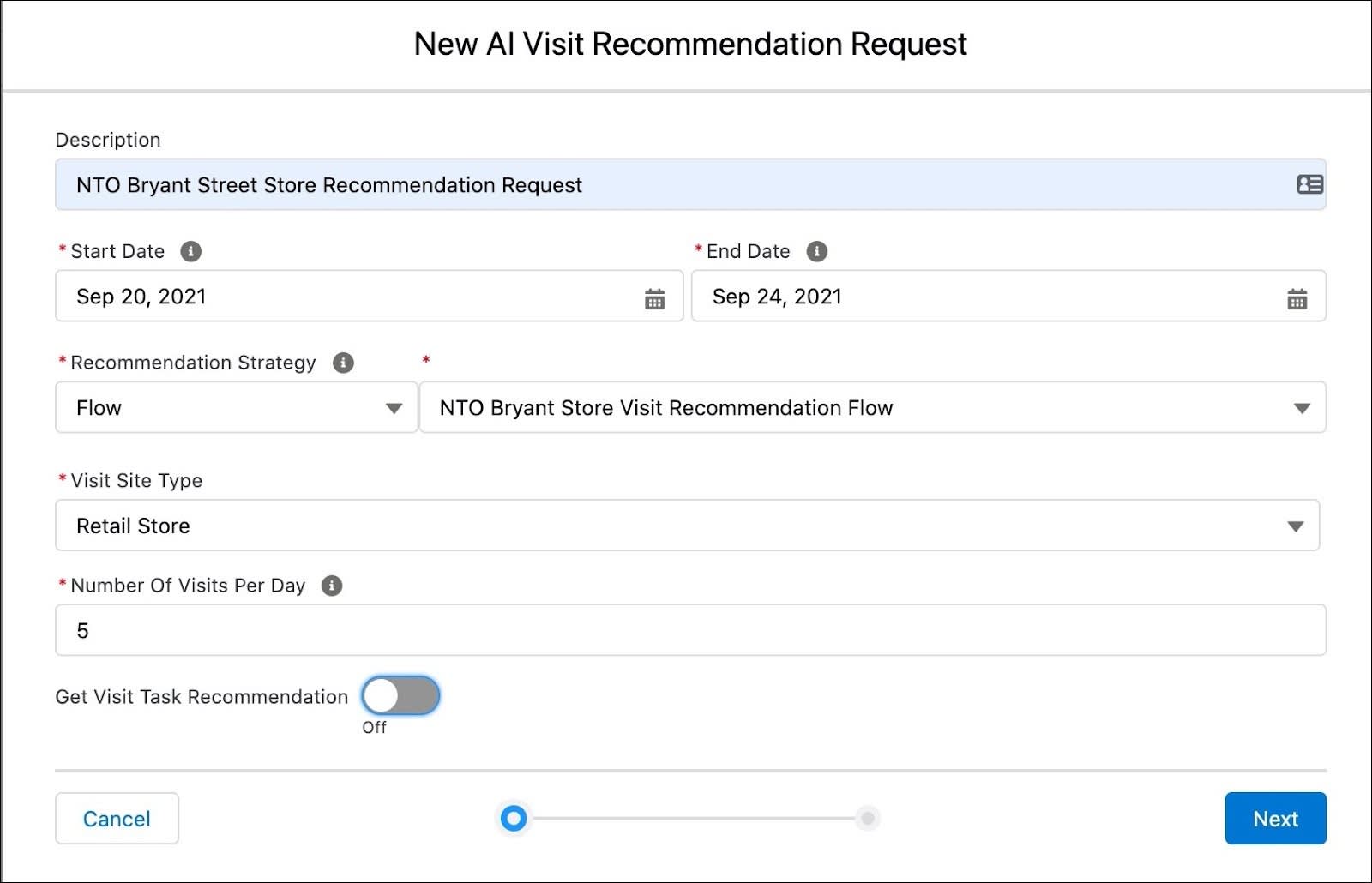Click the Cancel button

point(117,819)
